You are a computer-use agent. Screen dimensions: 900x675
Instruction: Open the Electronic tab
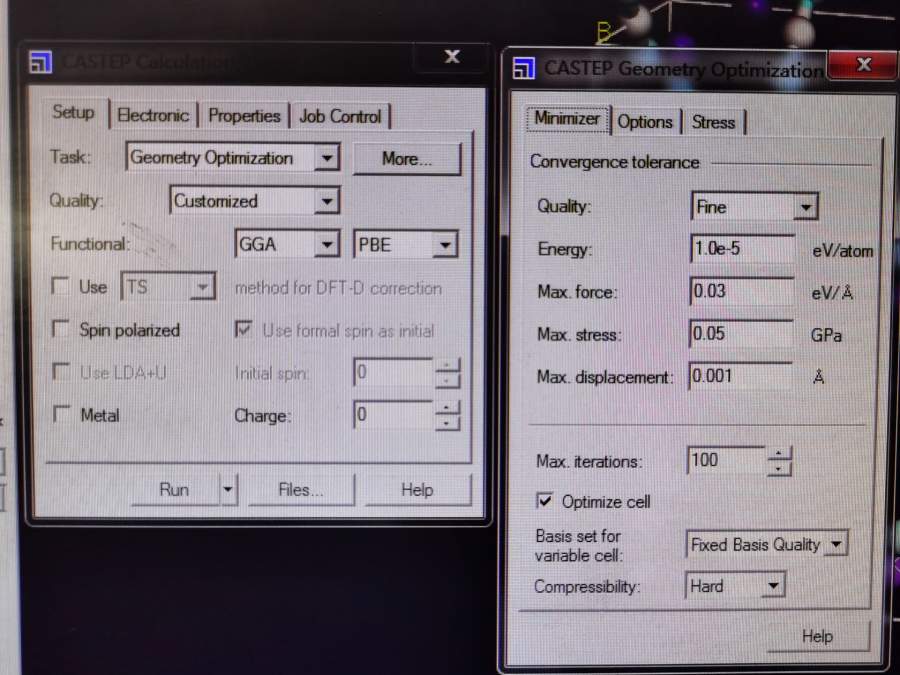point(153,115)
